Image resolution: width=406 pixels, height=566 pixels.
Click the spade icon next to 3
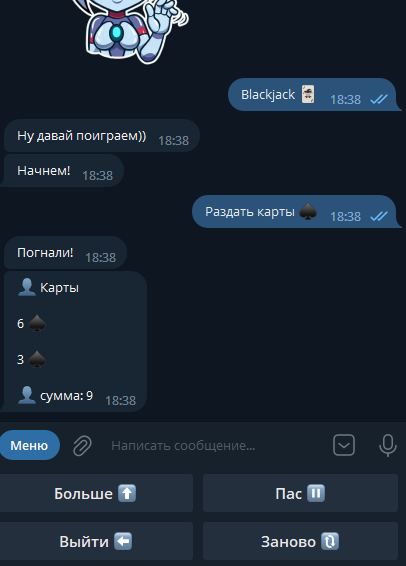[x=37, y=360]
